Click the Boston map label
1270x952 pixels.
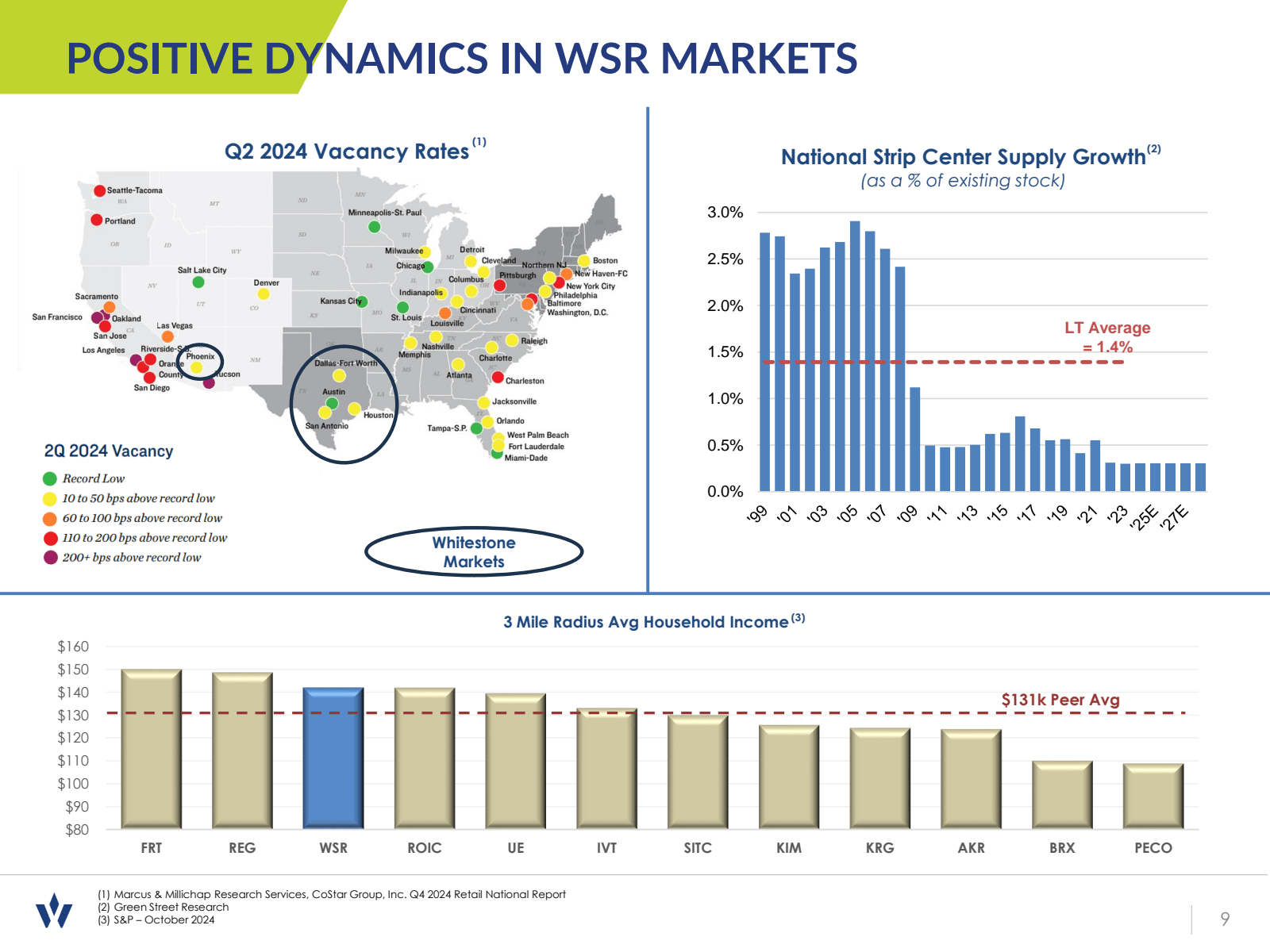click(605, 260)
